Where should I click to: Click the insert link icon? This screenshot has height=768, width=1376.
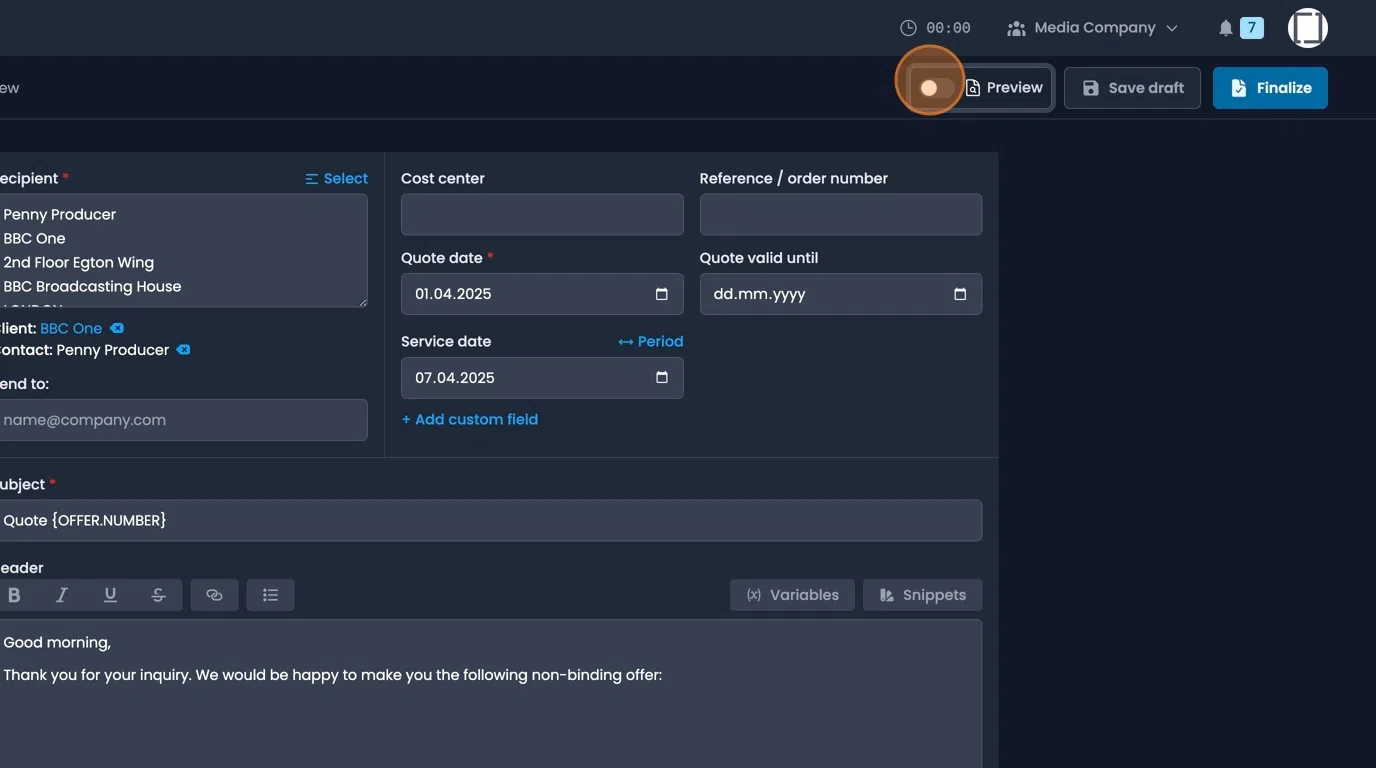tap(214, 594)
